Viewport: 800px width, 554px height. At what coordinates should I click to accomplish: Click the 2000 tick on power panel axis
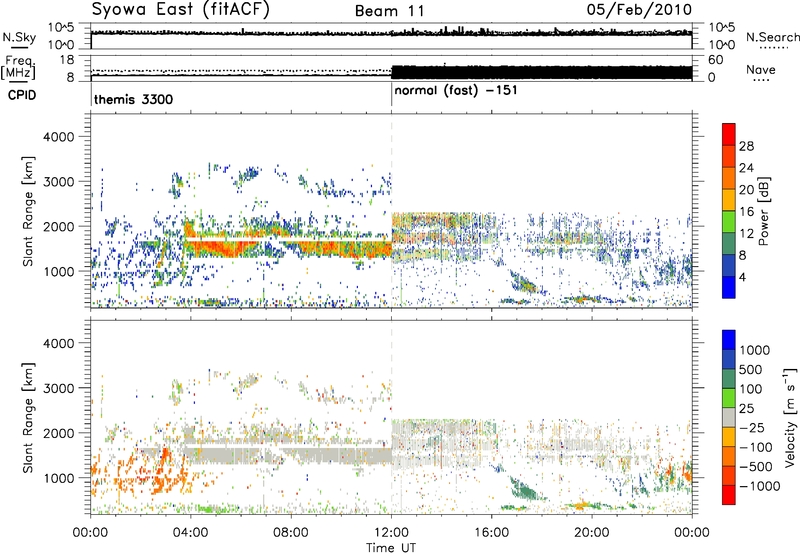(x=58, y=226)
